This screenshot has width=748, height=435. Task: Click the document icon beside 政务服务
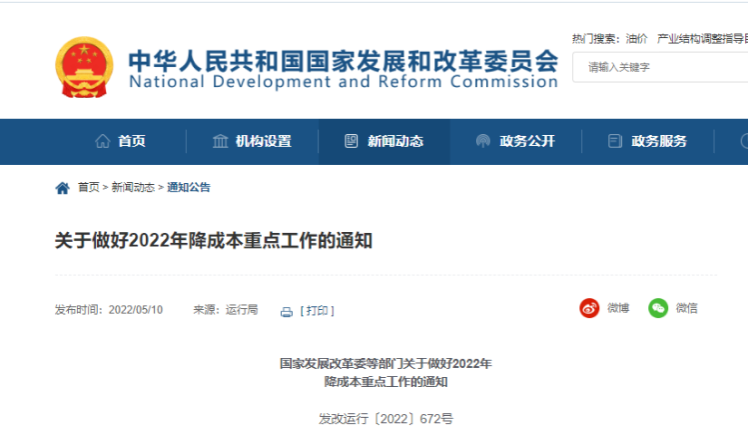click(x=615, y=141)
